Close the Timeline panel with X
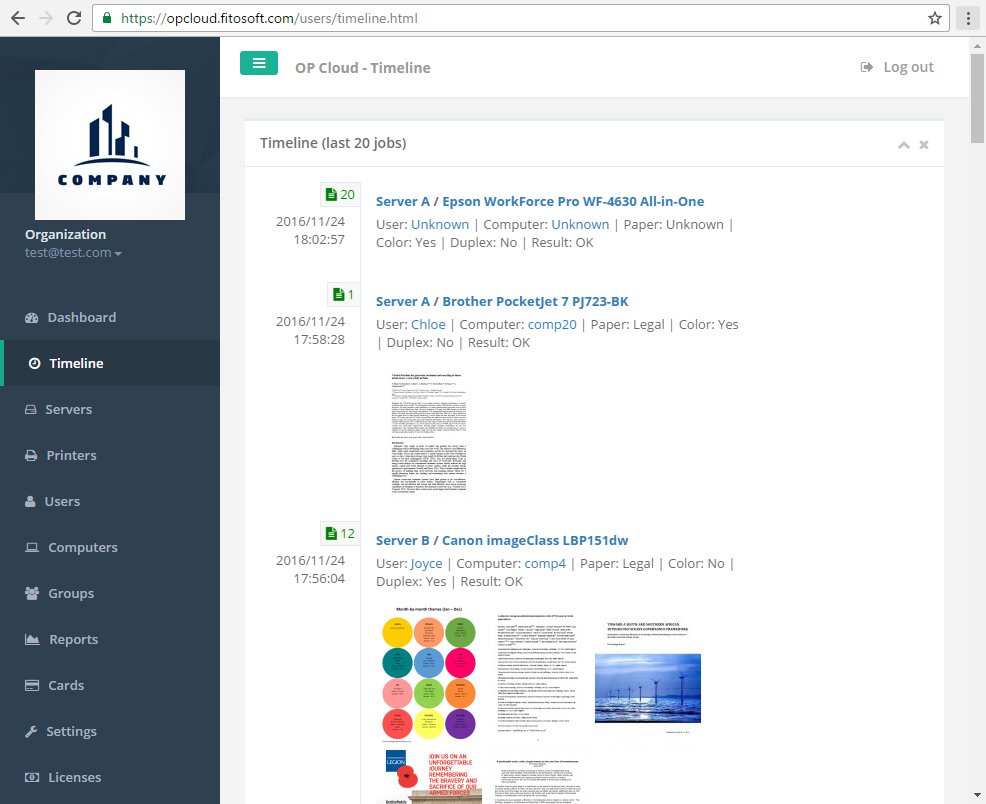Screen dimensions: 986x804 click(x=924, y=145)
